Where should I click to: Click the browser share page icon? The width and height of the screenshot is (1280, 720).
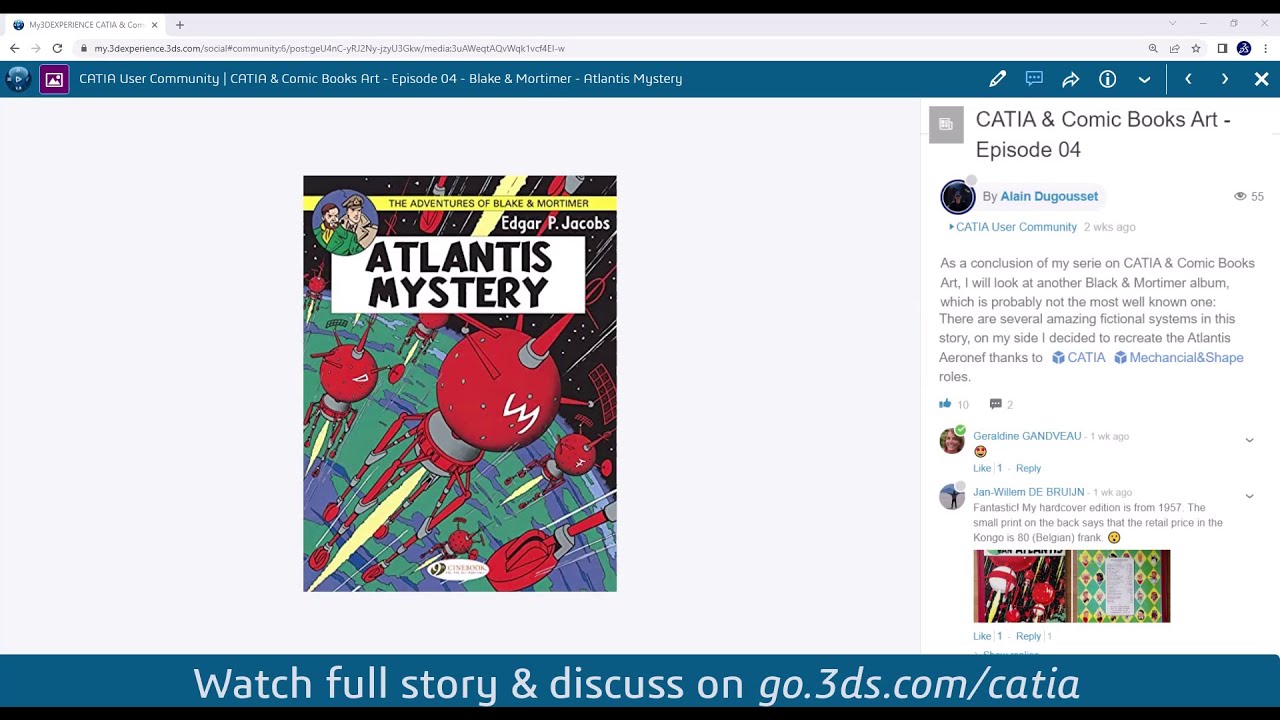point(1174,48)
